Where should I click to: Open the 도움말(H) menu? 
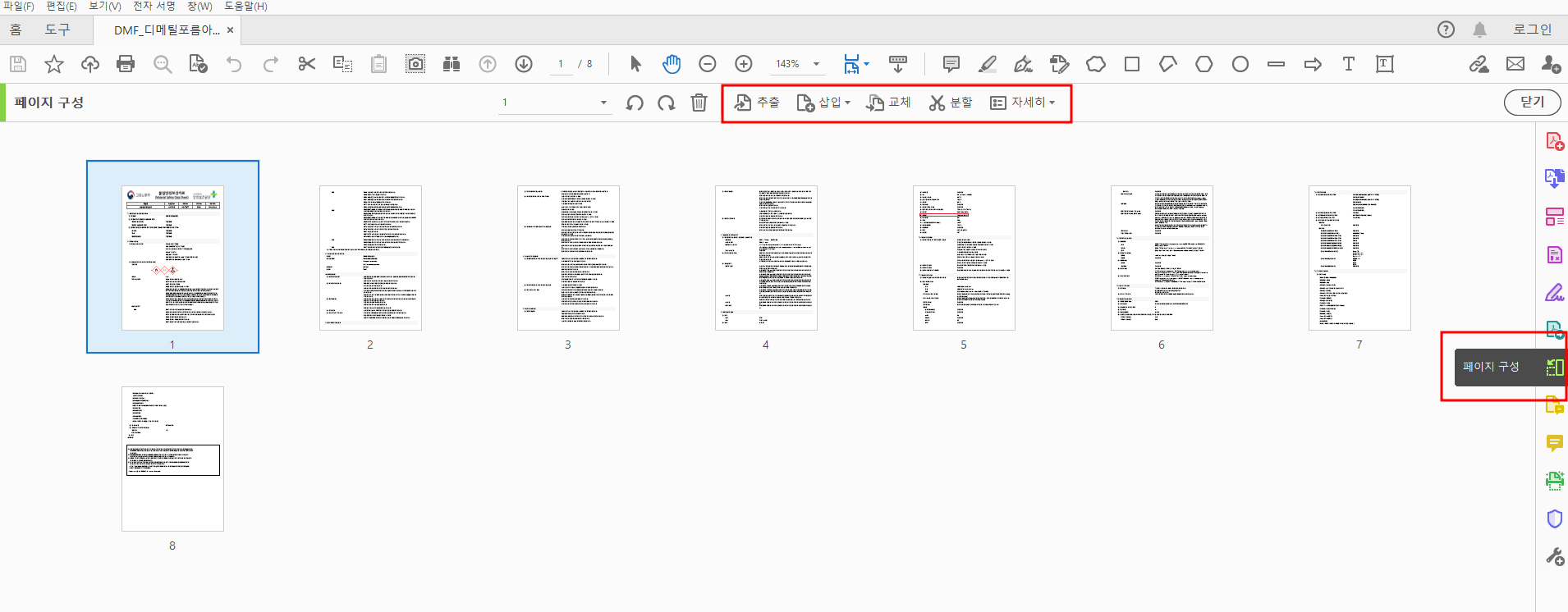245,7
